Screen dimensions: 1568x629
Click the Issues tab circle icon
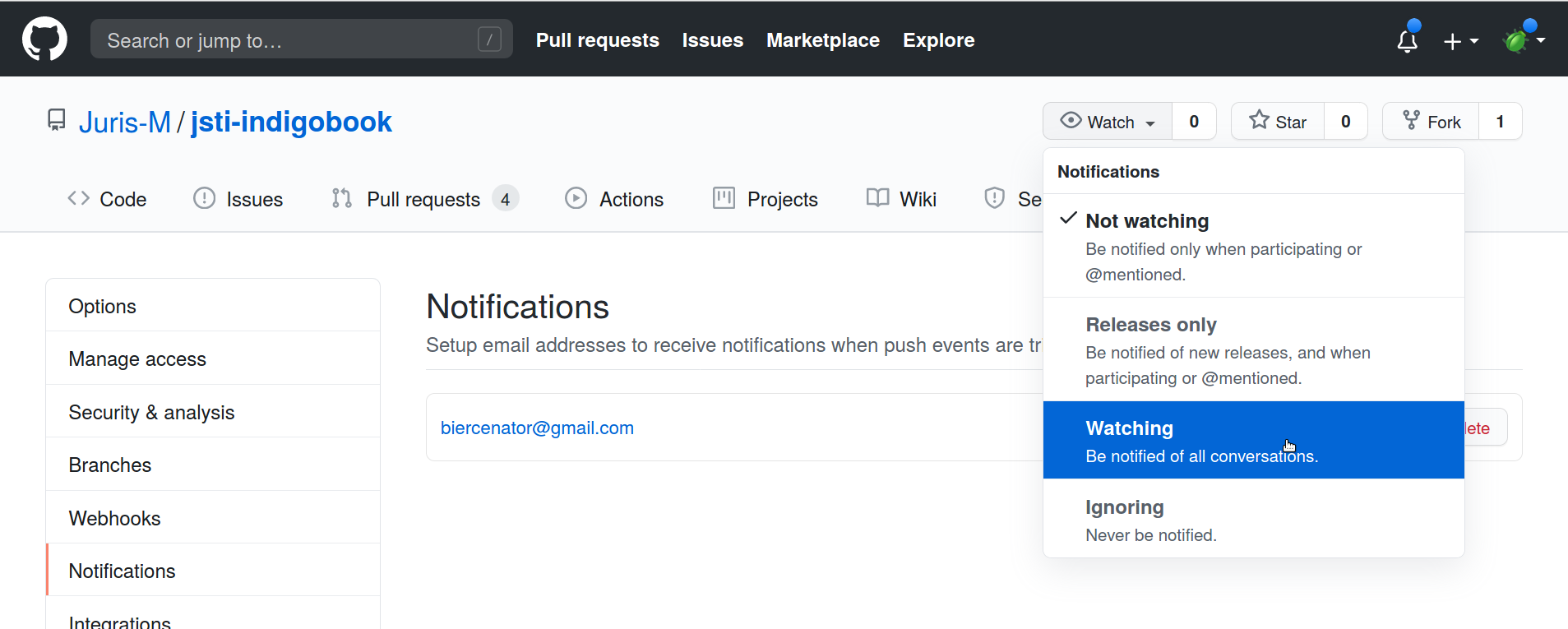(204, 198)
